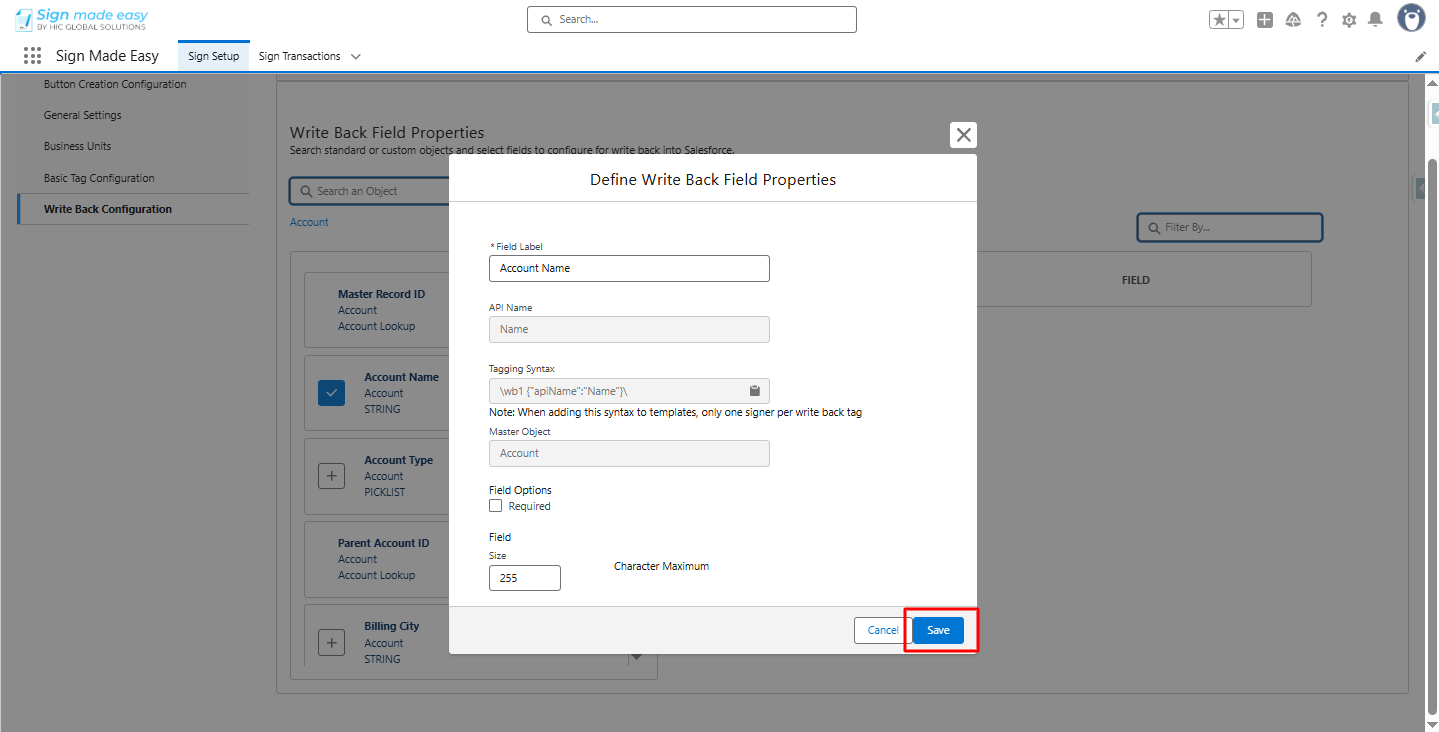Click the Sign made easy logo
Viewport: 1439px width, 732px height.
pyautogui.click(x=81, y=20)
